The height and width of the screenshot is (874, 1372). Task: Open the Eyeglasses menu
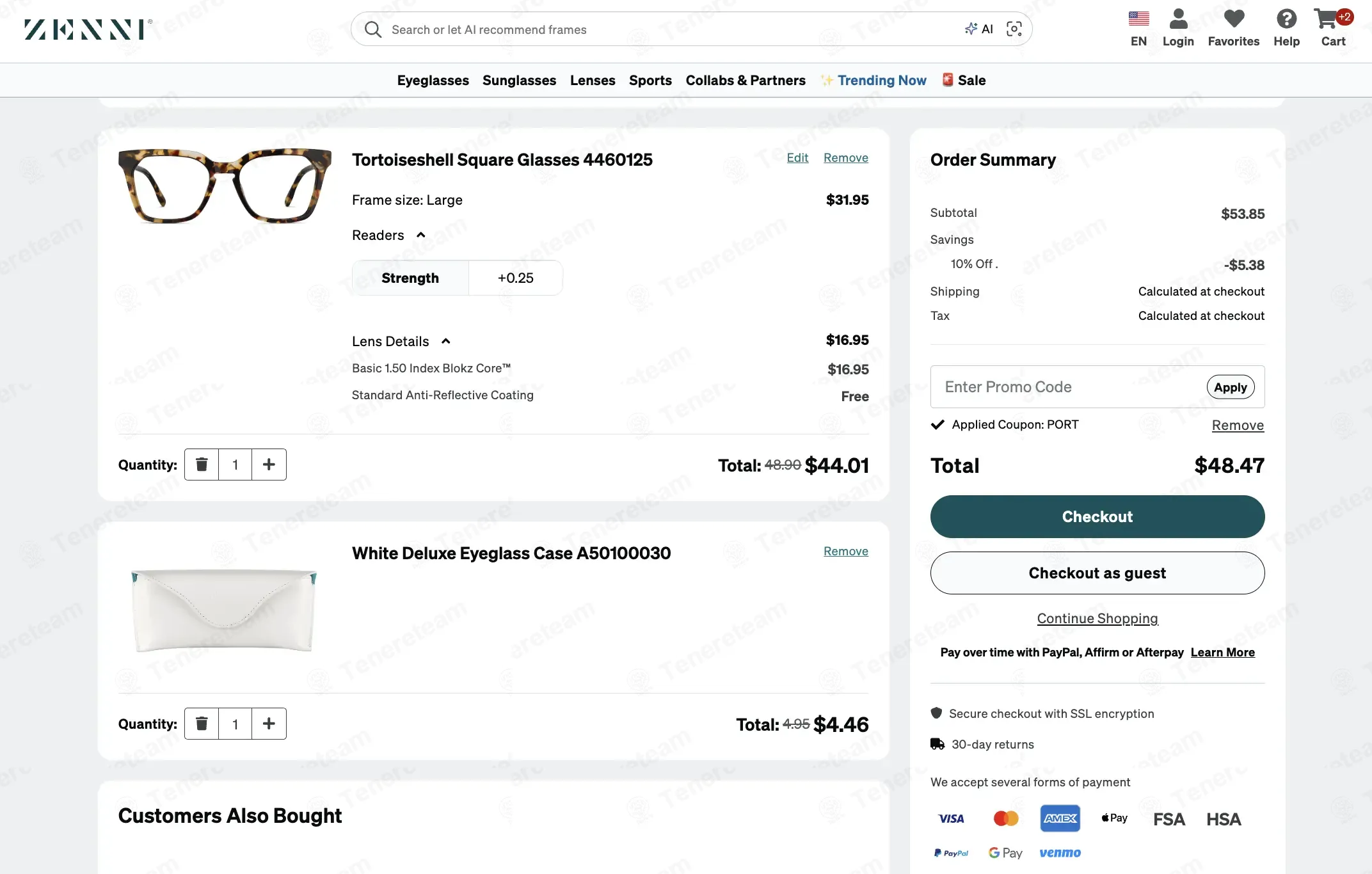coord(433,81)
